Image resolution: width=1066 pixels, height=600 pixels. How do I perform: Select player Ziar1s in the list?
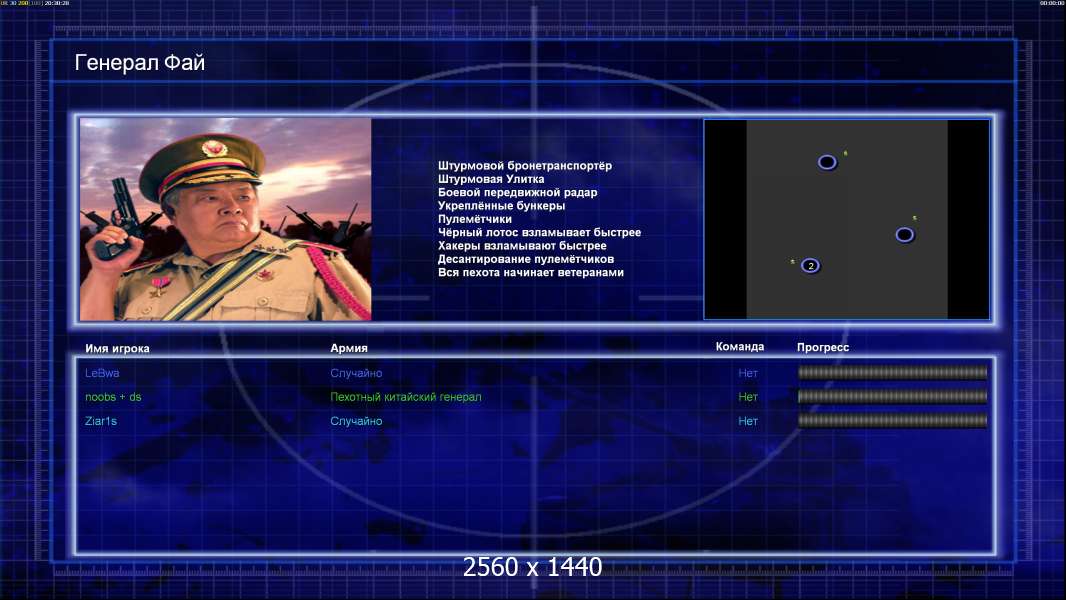[101, 421]
